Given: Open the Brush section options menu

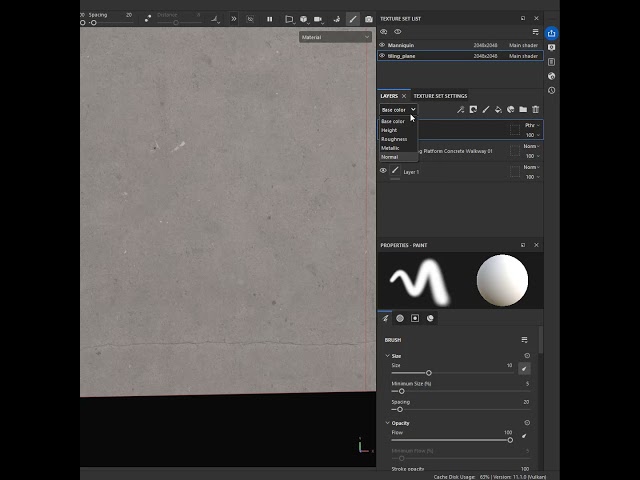Looking at the screenshot, I should pos(524,340).
